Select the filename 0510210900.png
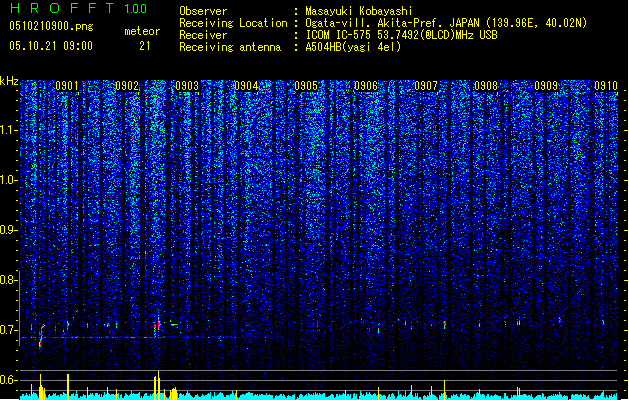 coord(51,26)
